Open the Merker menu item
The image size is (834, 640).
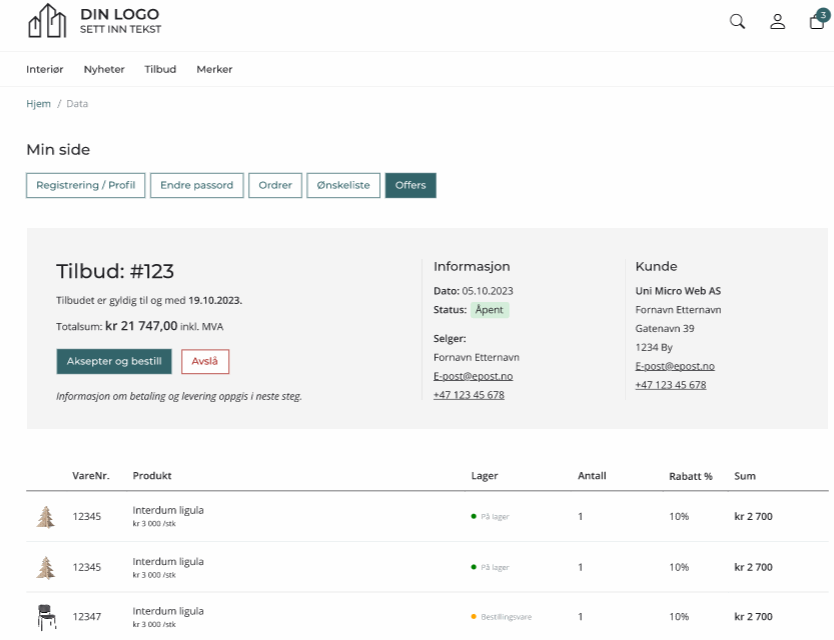(x=214, y=69)
